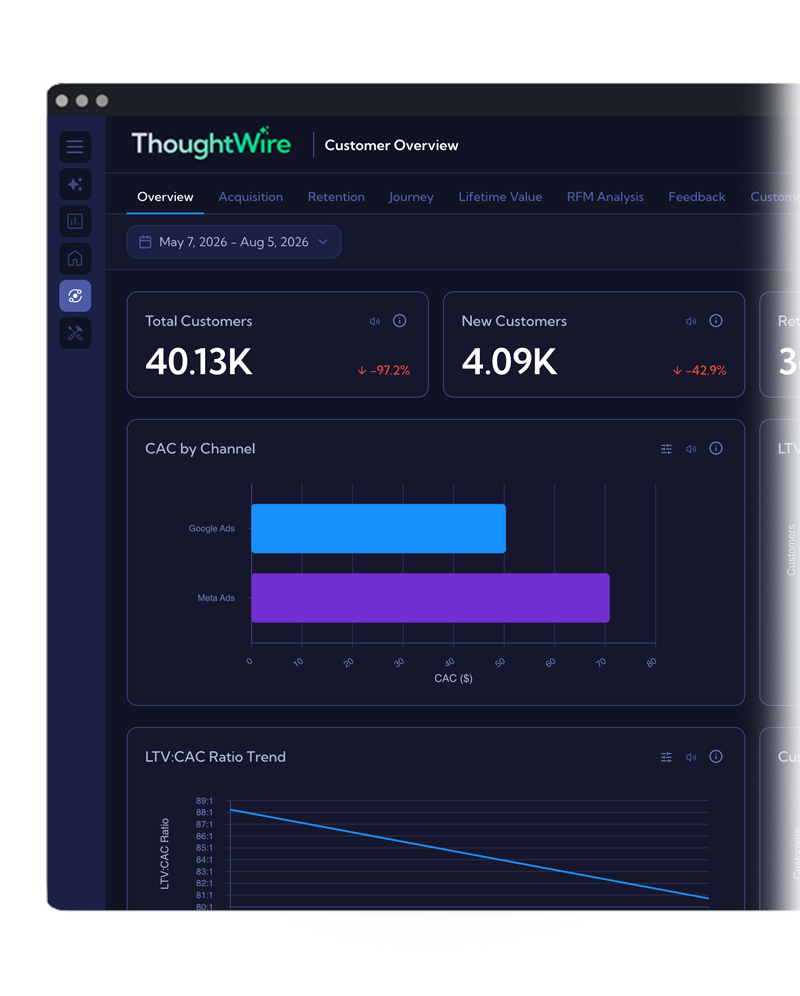The height and width of the screenshot is (996, 800).
Task: Show info for CAC by Channel chart
Action: coord(716,448)
